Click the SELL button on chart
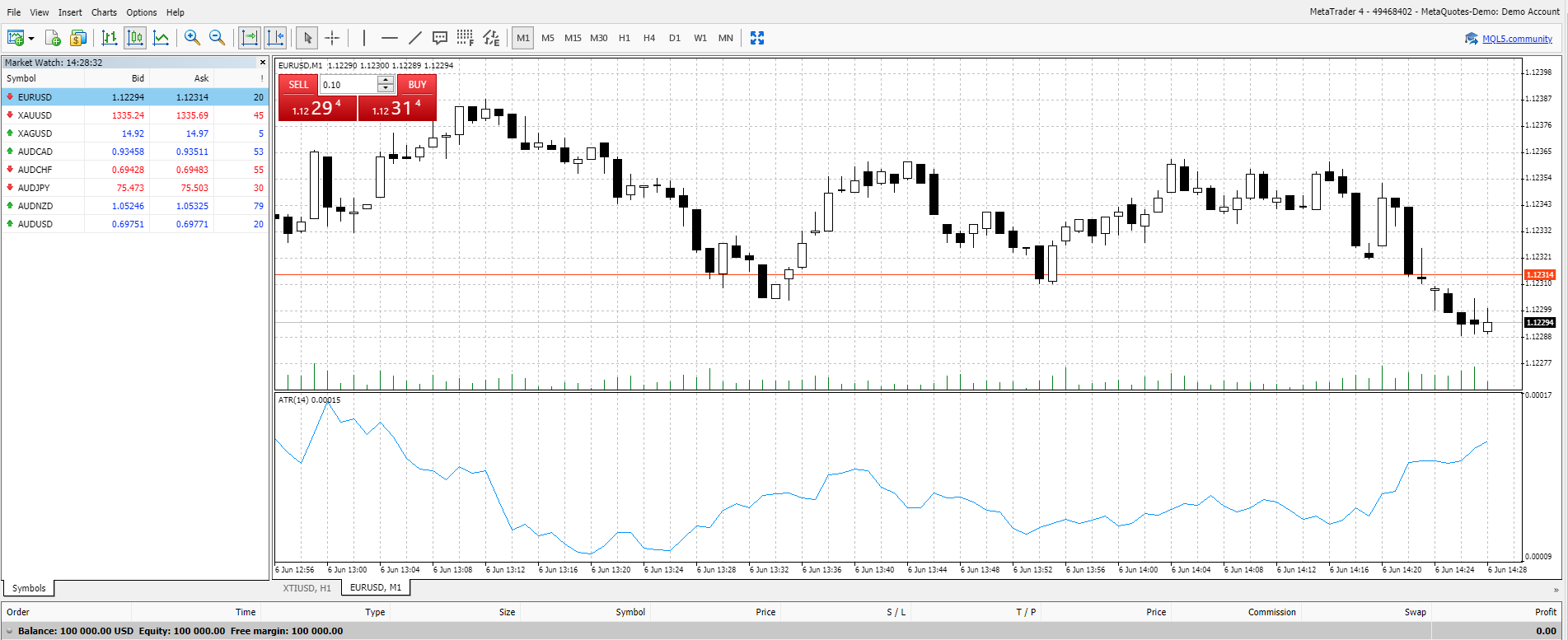This screenshot has height=640, width=1568. pos(298,84)
